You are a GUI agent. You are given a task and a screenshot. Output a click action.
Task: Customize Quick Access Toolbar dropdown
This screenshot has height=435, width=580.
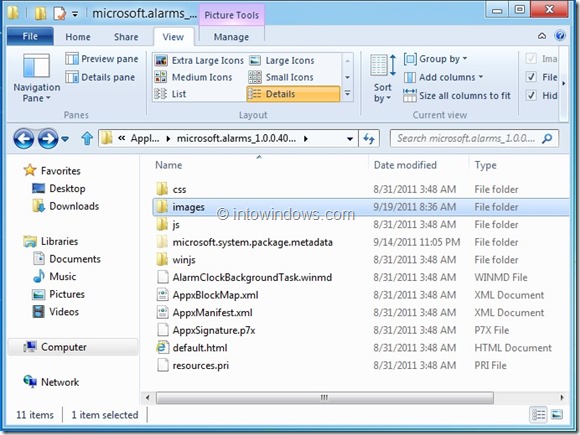tap(75, 14)
